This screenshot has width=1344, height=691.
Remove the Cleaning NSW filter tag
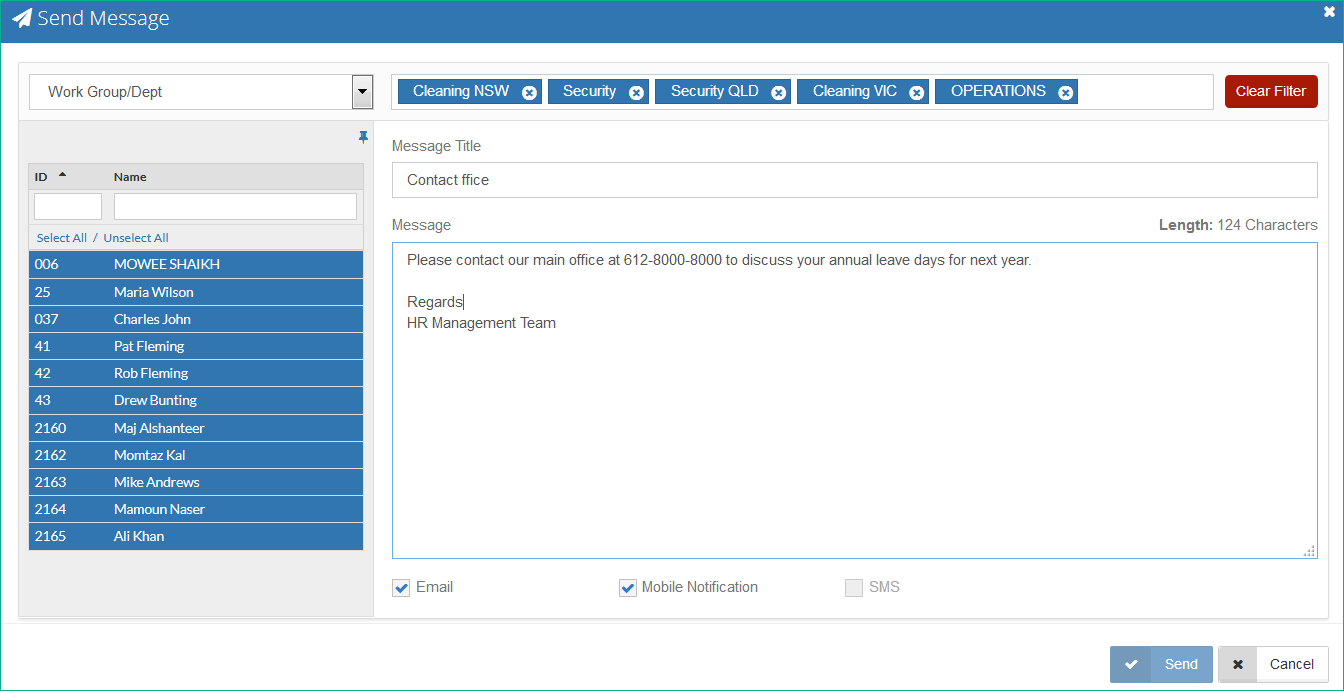[529, 92]
